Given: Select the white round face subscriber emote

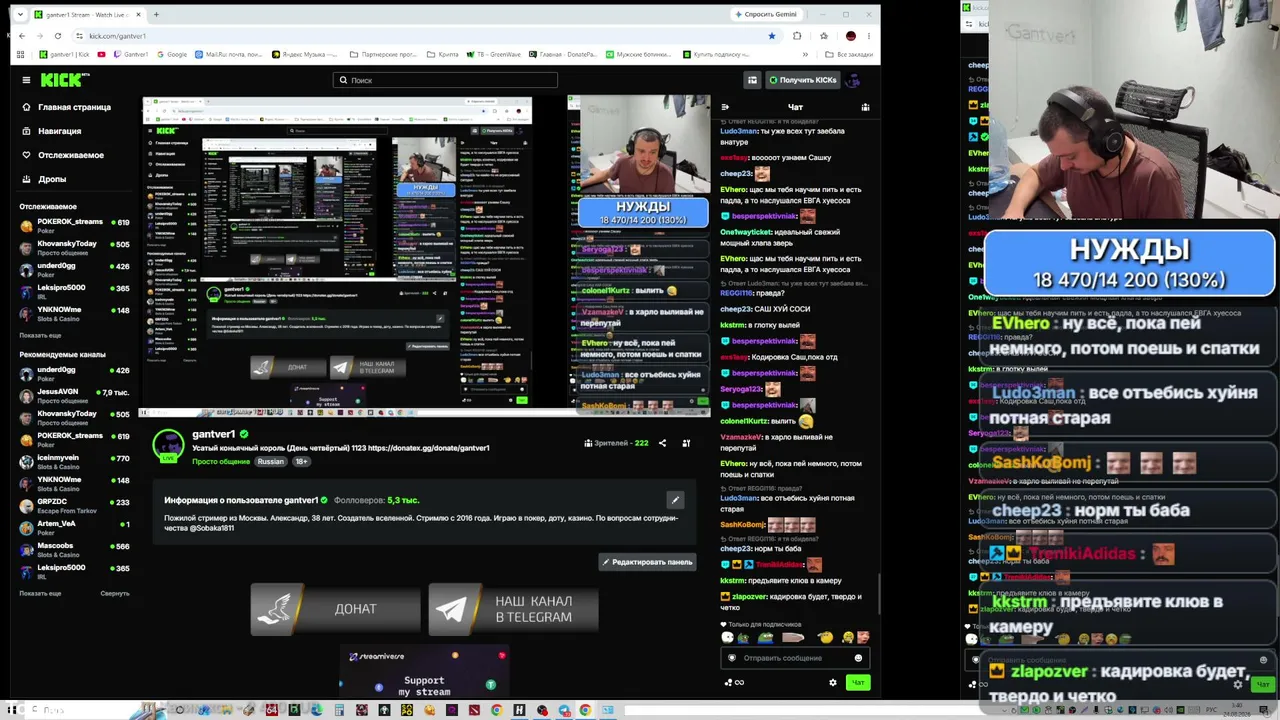Looking at the screenshot, I should [x=727, y=637].
